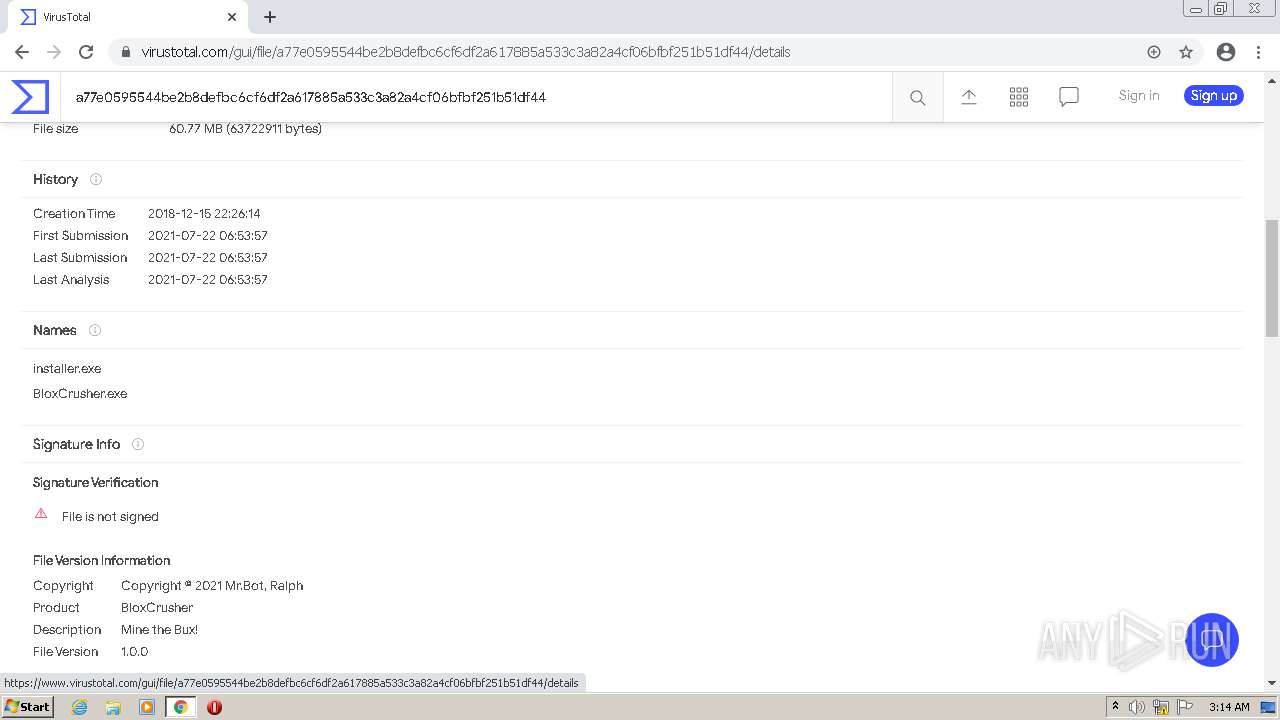1280x720 pixels.
Task: Click the site lock padlock icon
Action: 125,52
